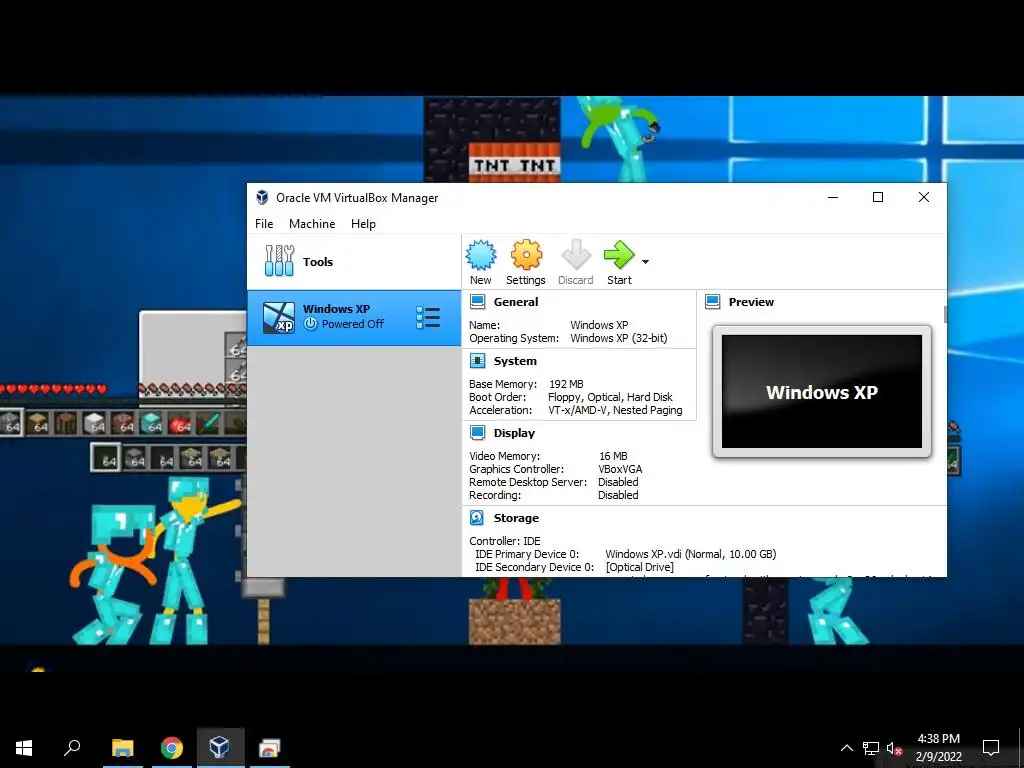Click the network tray icon
The image size is (1024, 768).
(x=871, y=748)
